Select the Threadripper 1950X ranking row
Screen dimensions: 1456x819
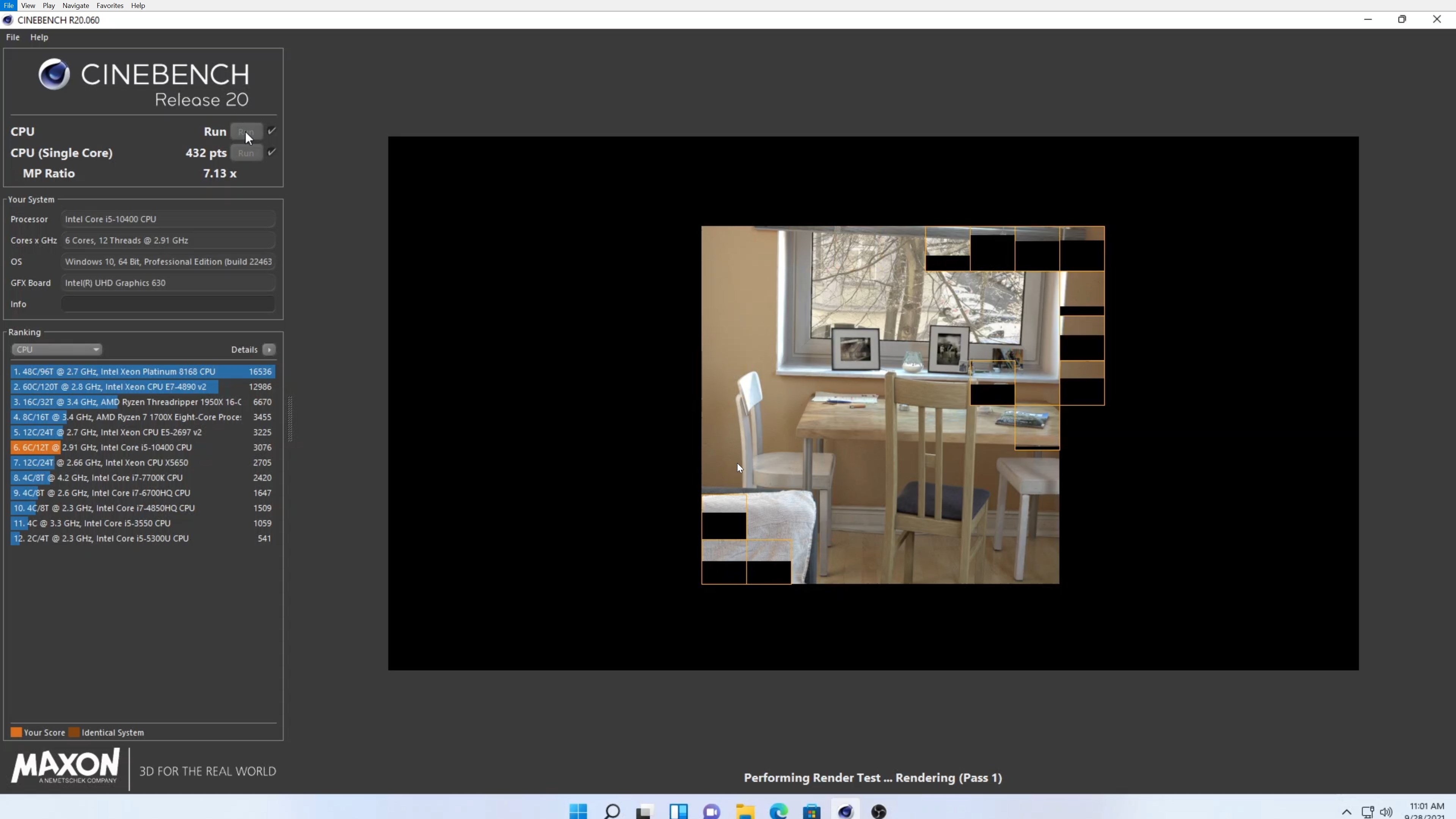[143, 402]
